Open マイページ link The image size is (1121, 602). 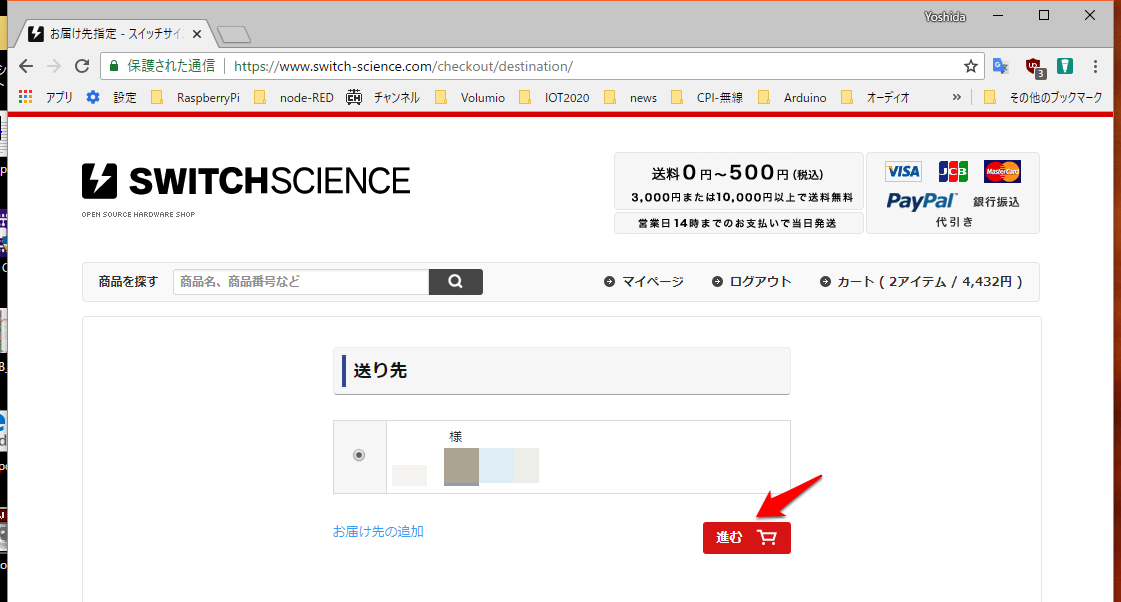coord(644,282)
